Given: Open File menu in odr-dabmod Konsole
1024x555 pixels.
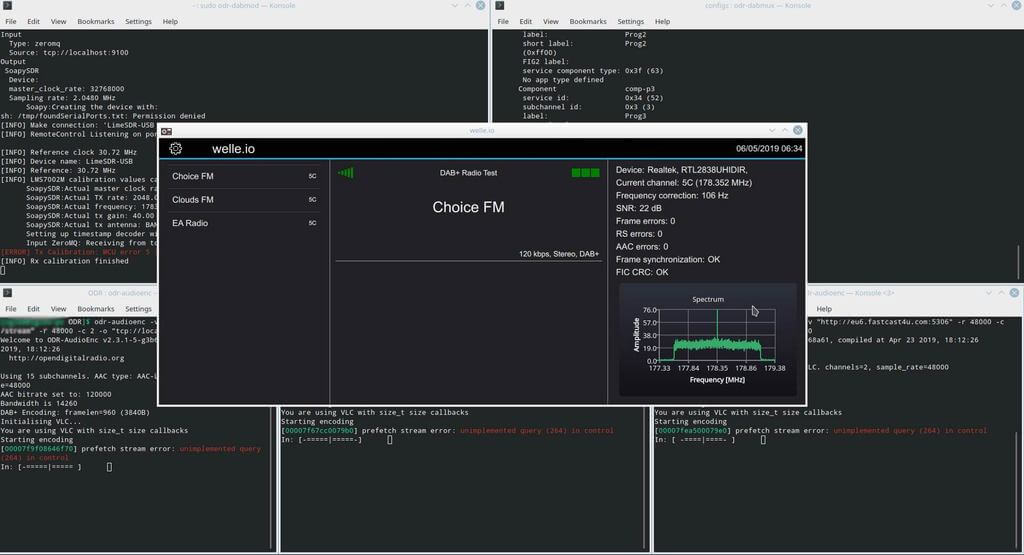Looking at the screenshot, I should 11,21.
